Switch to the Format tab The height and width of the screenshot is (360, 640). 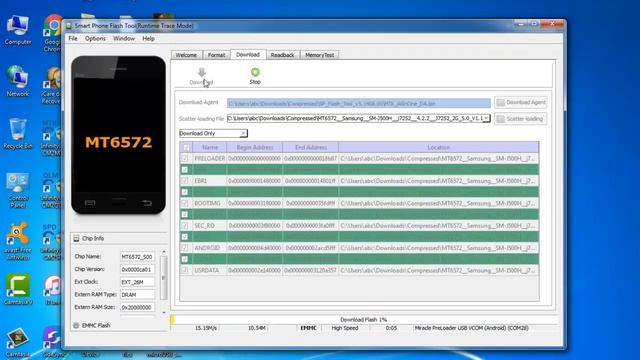(x=216, y=55)
